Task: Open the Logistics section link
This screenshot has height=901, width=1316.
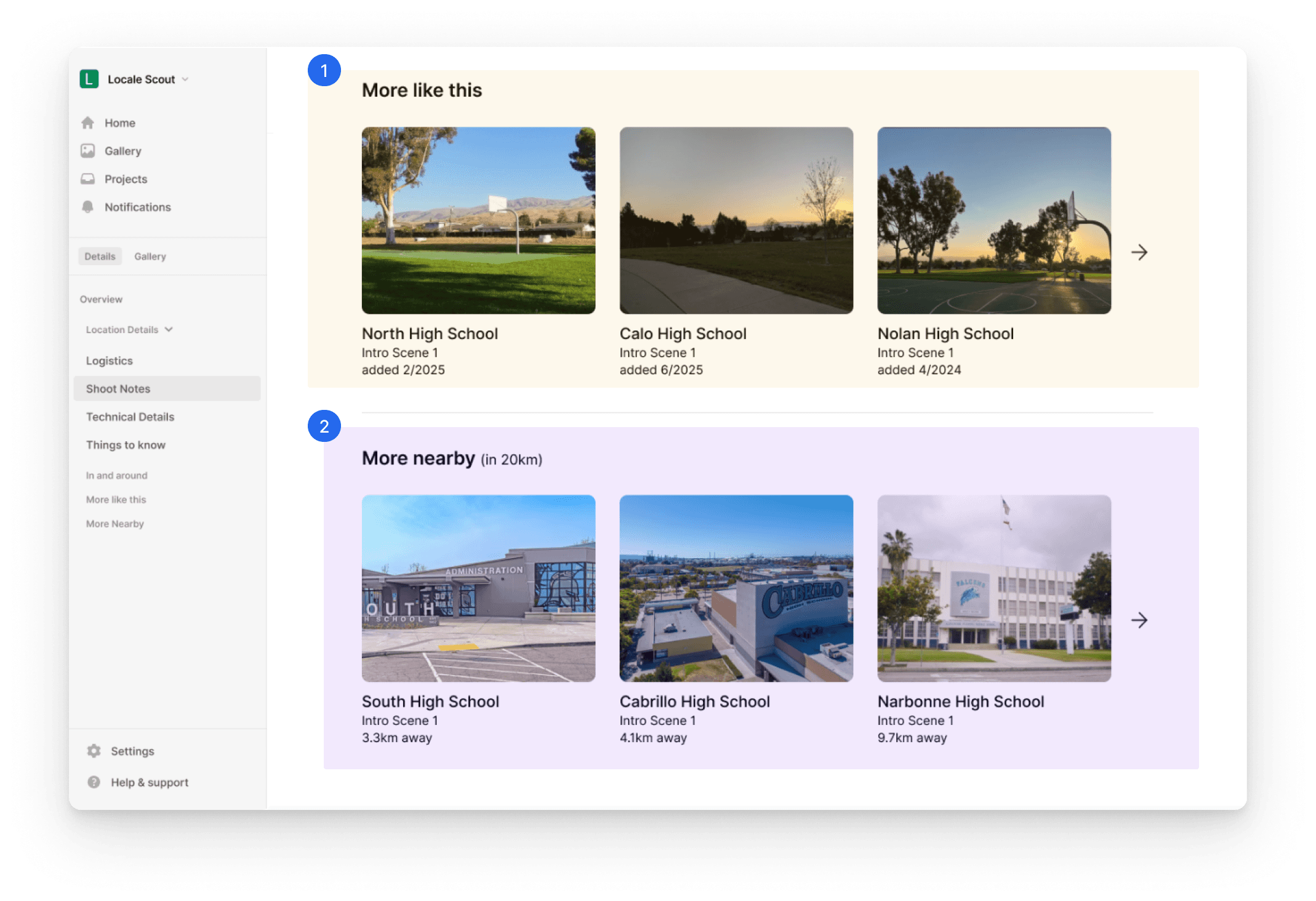Action: 110,361
